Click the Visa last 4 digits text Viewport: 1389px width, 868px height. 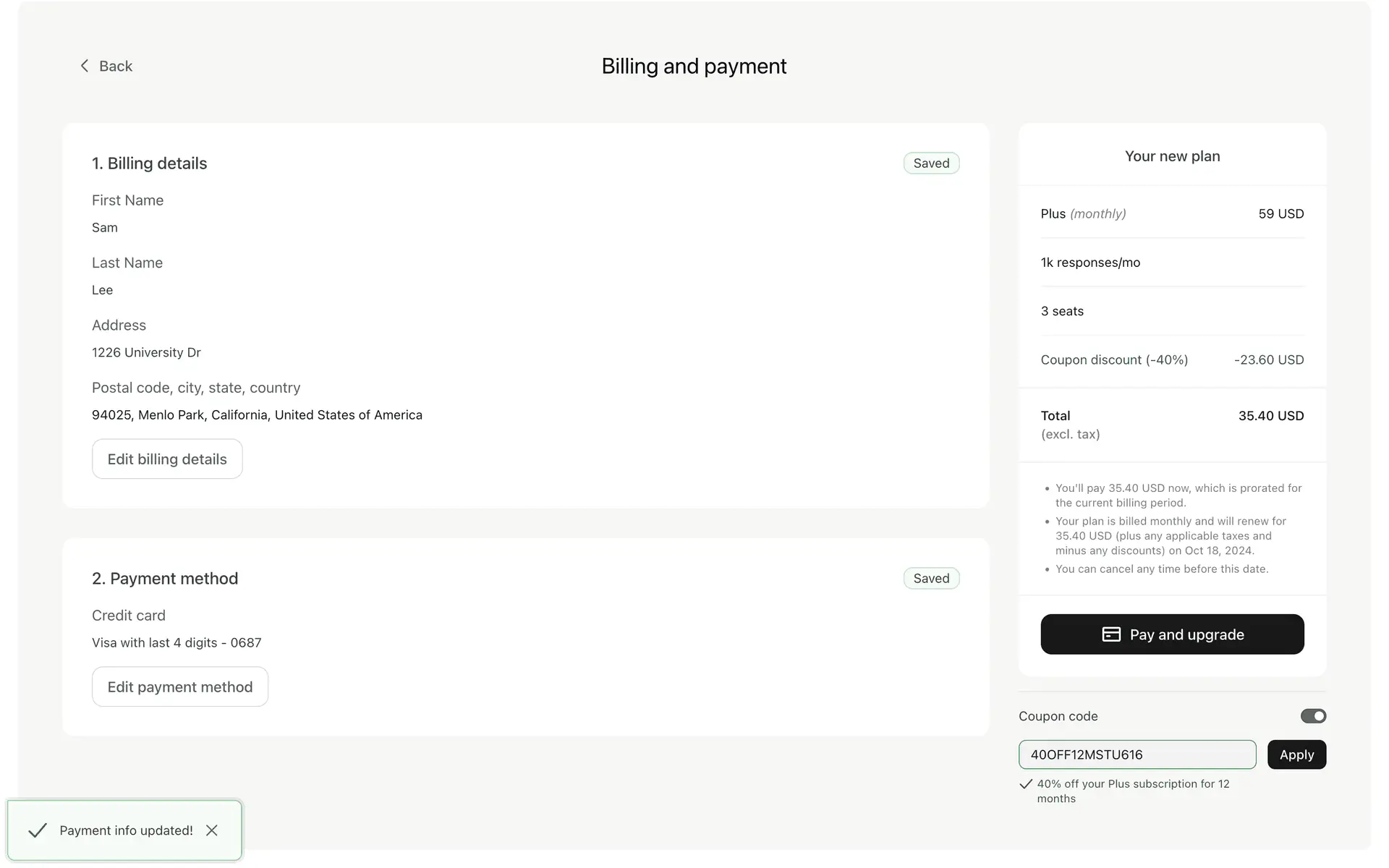click(177, 642)
